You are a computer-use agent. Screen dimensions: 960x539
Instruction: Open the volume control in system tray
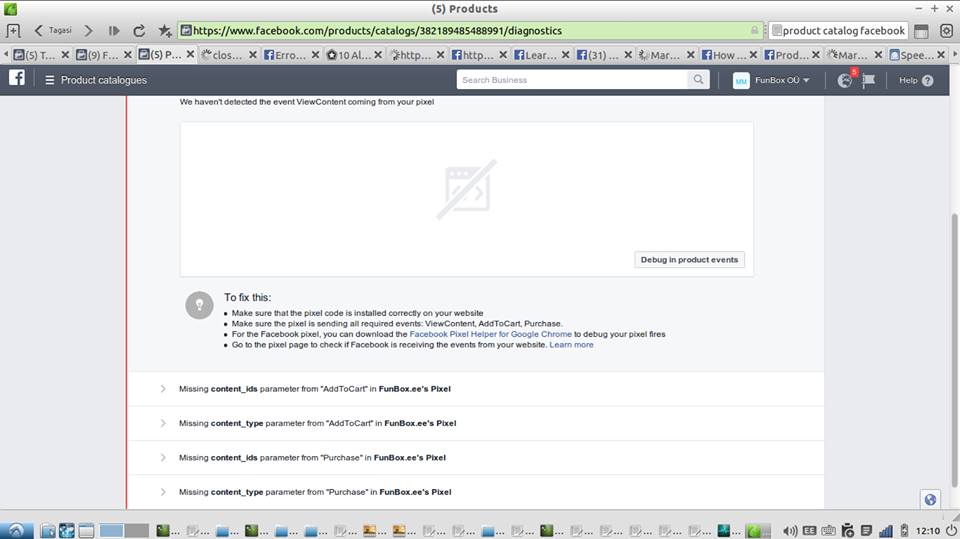(x=790, y=530)
